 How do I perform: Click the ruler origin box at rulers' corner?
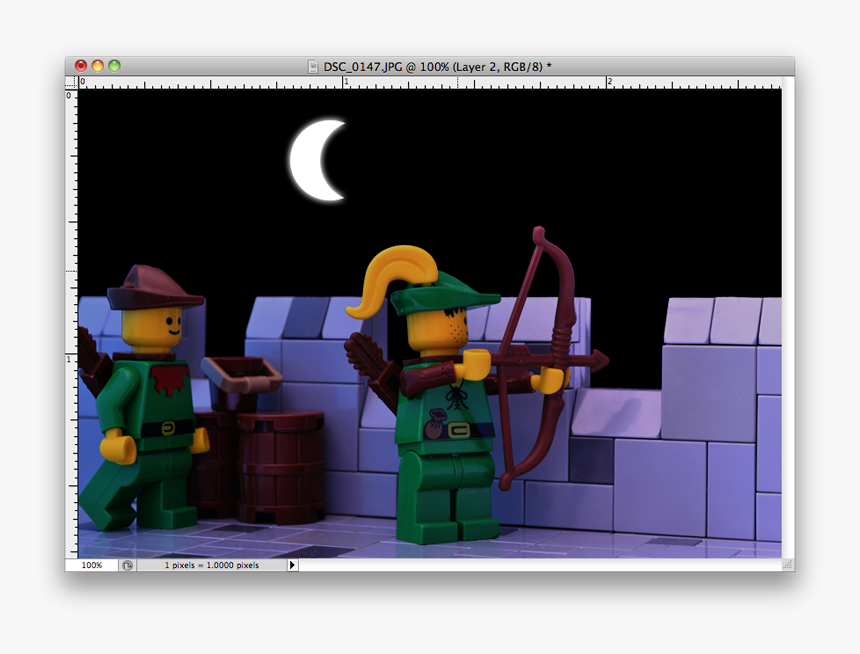pos(71,82)
